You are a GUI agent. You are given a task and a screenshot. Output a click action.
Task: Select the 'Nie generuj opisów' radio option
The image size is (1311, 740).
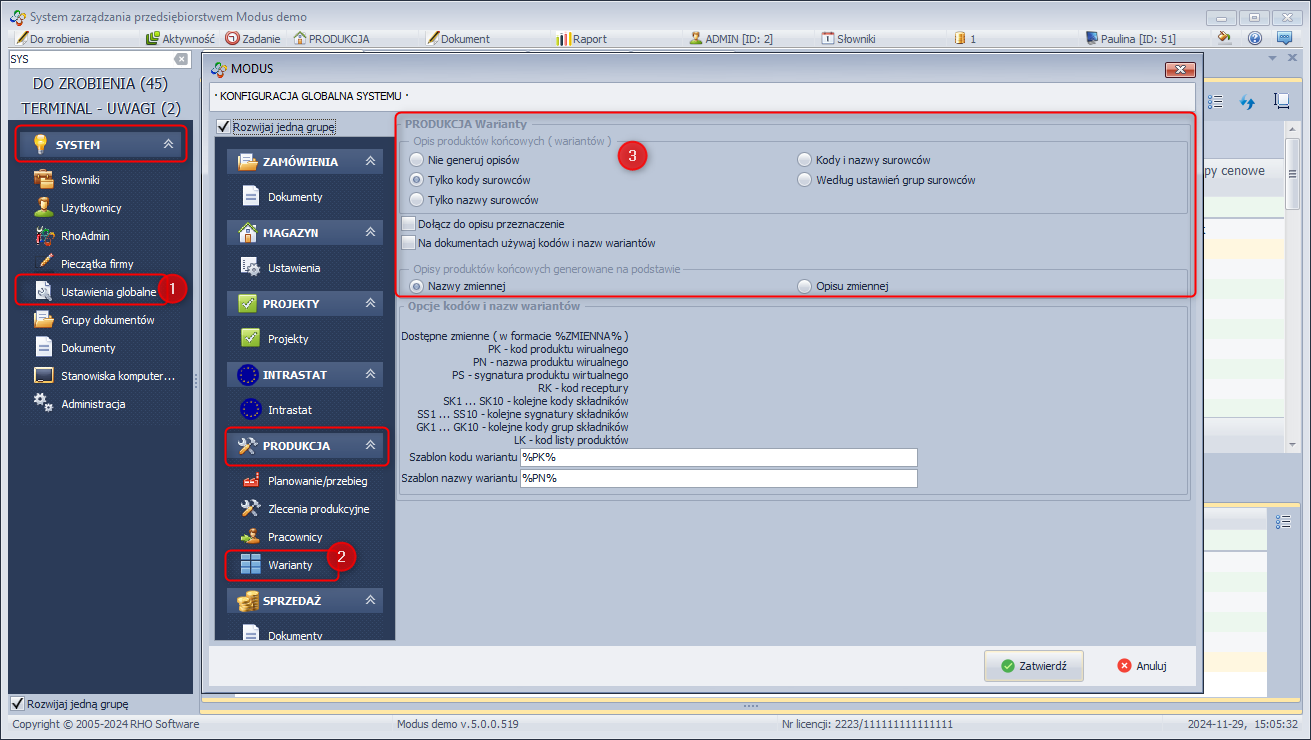(417, 160)
